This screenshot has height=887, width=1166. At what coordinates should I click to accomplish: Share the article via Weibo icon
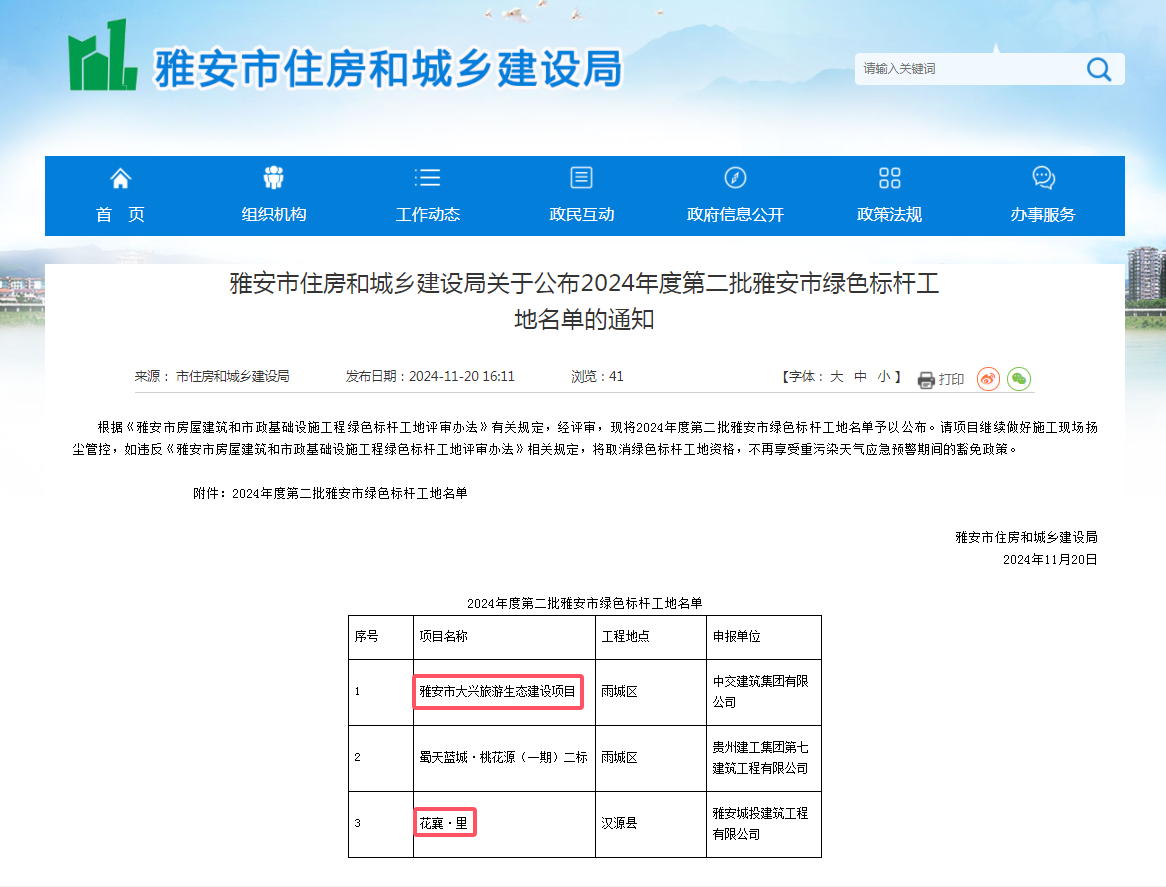tap(988, 379)
